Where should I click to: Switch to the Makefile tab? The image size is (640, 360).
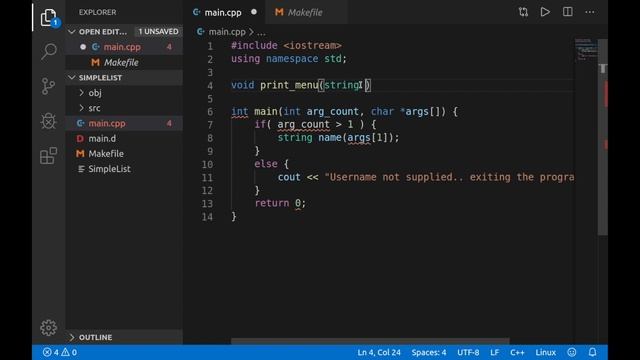pyautogui.click(x=305, y=13)
